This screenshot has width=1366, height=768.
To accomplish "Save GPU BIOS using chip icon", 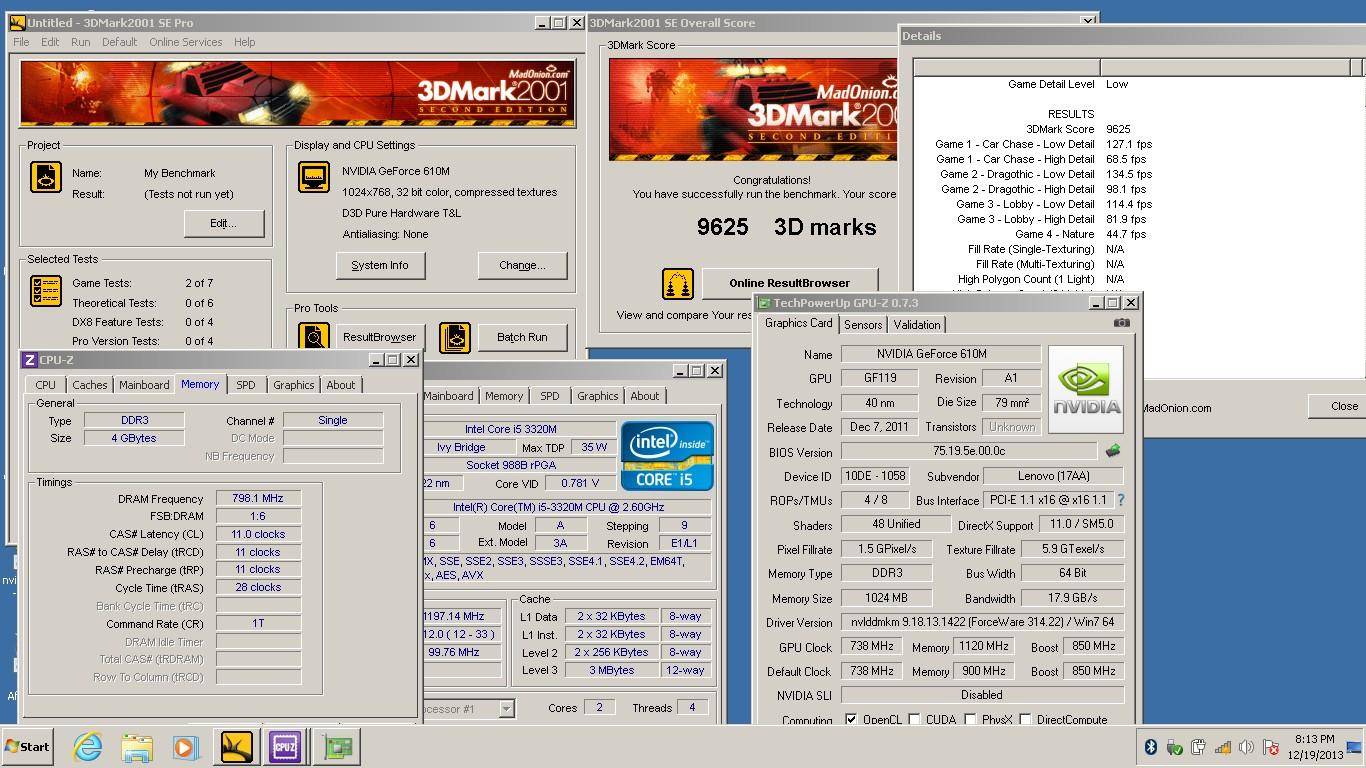I will pyautogui.click(x=1112, y=452).
